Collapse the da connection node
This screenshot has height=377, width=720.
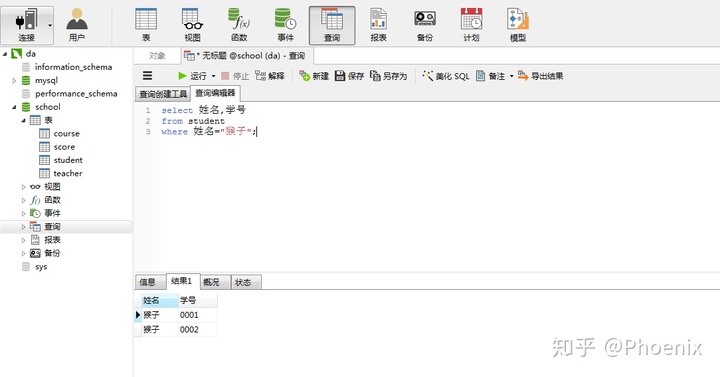[x=5, y=54]
